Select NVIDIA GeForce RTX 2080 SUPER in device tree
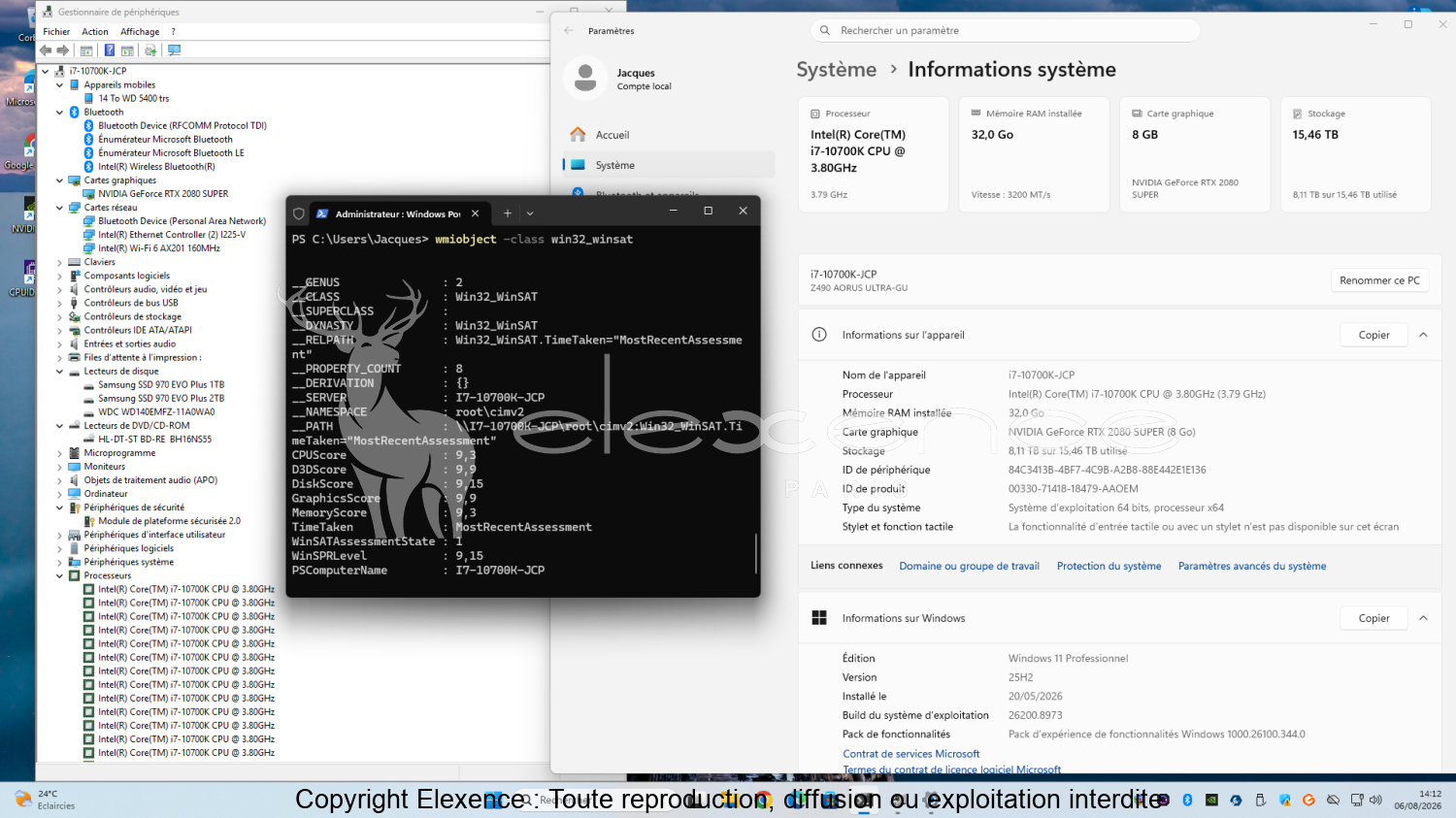 coord(163,194)
